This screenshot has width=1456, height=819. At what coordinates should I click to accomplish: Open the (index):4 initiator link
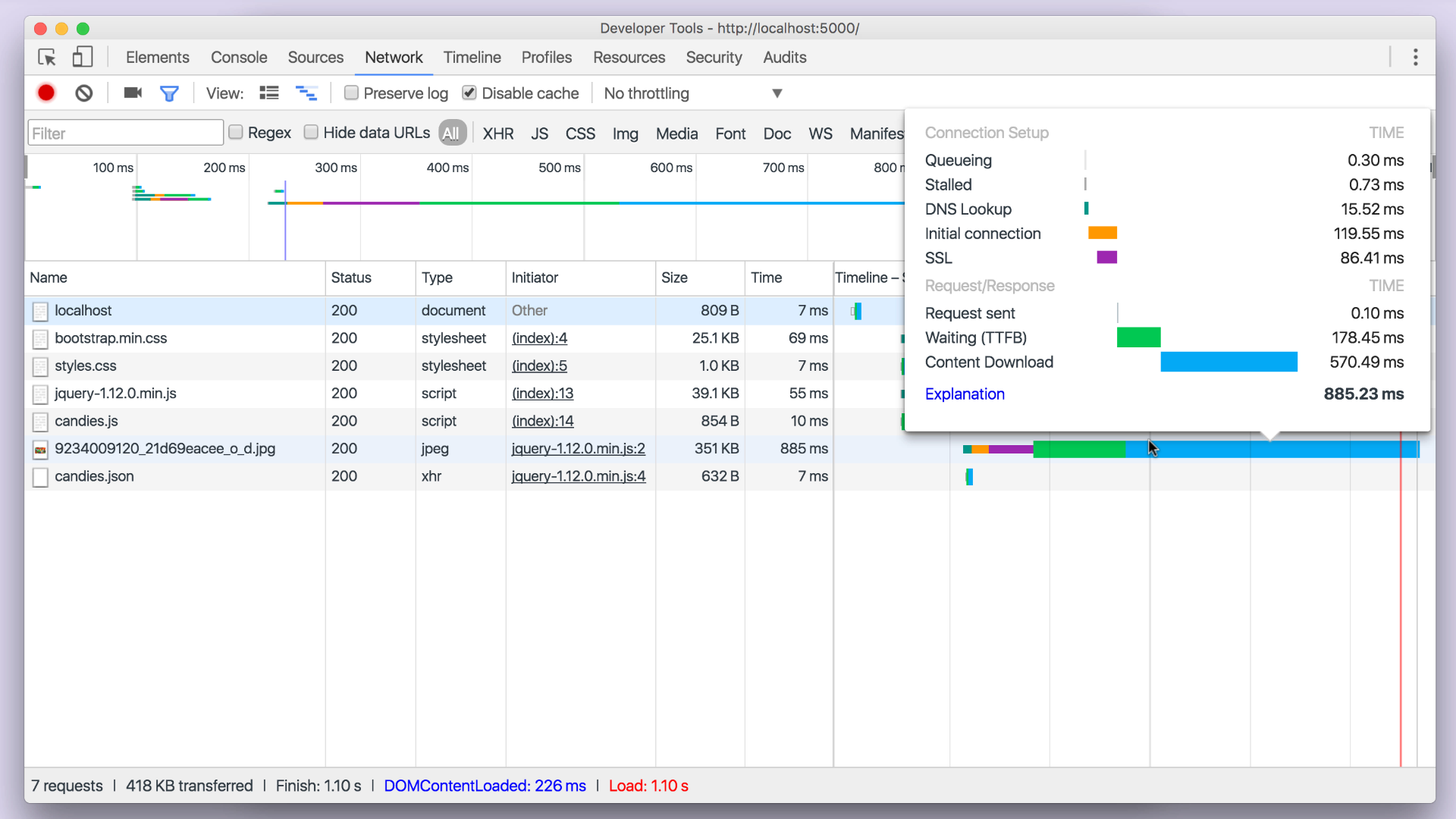click(x=539, y=338)
